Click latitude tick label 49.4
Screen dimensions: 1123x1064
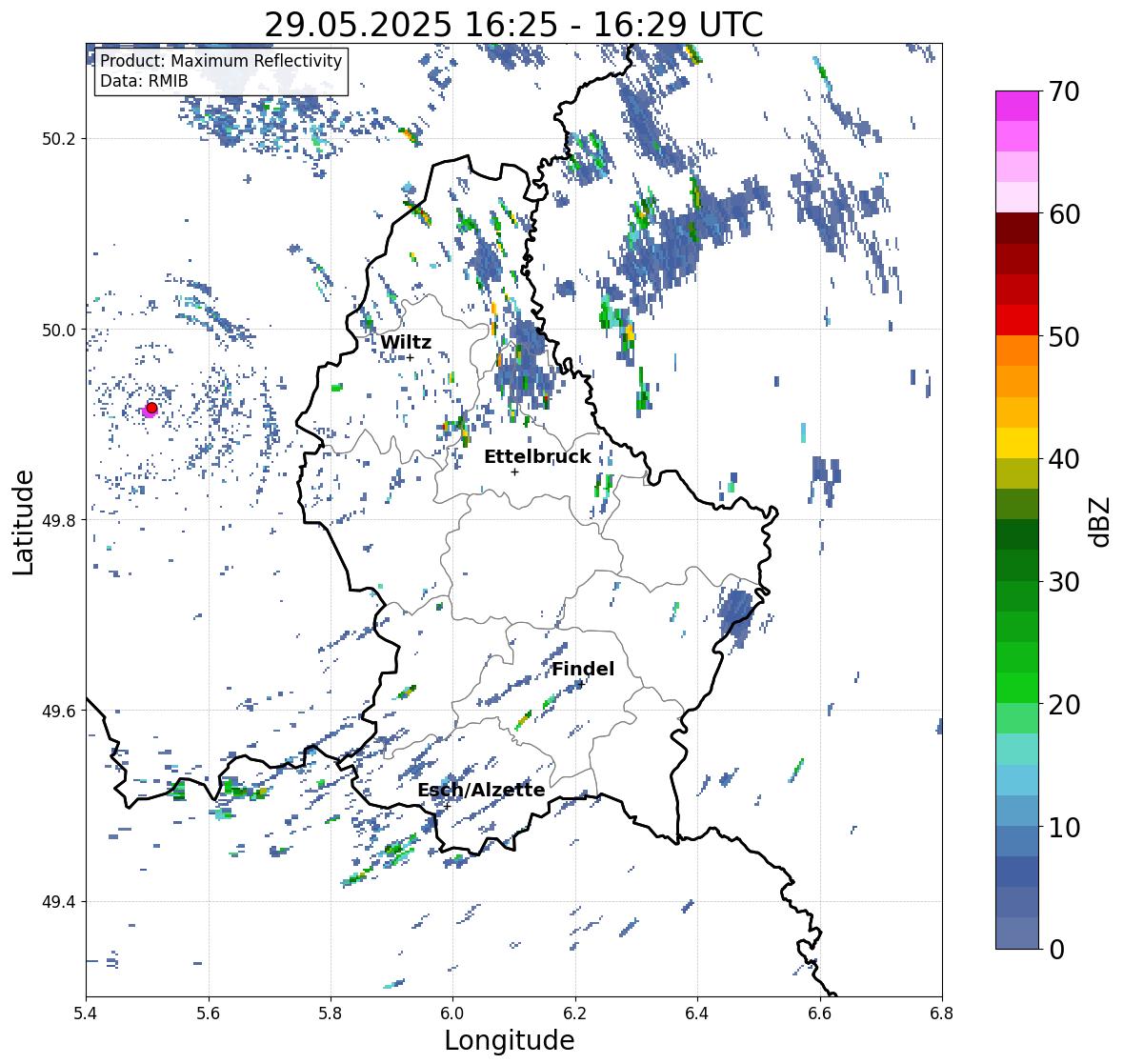(59, 902)
